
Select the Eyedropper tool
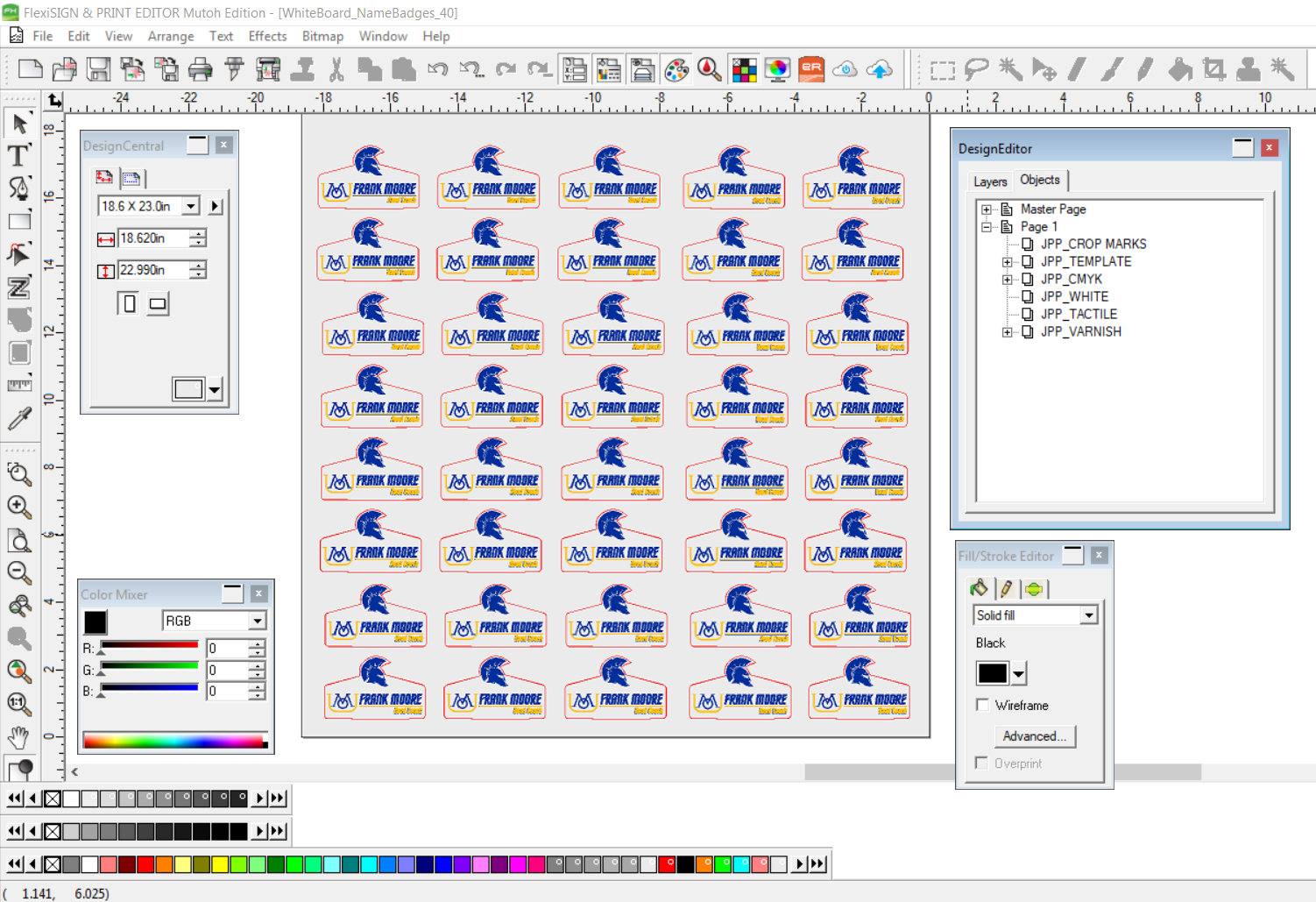[19, 418]
